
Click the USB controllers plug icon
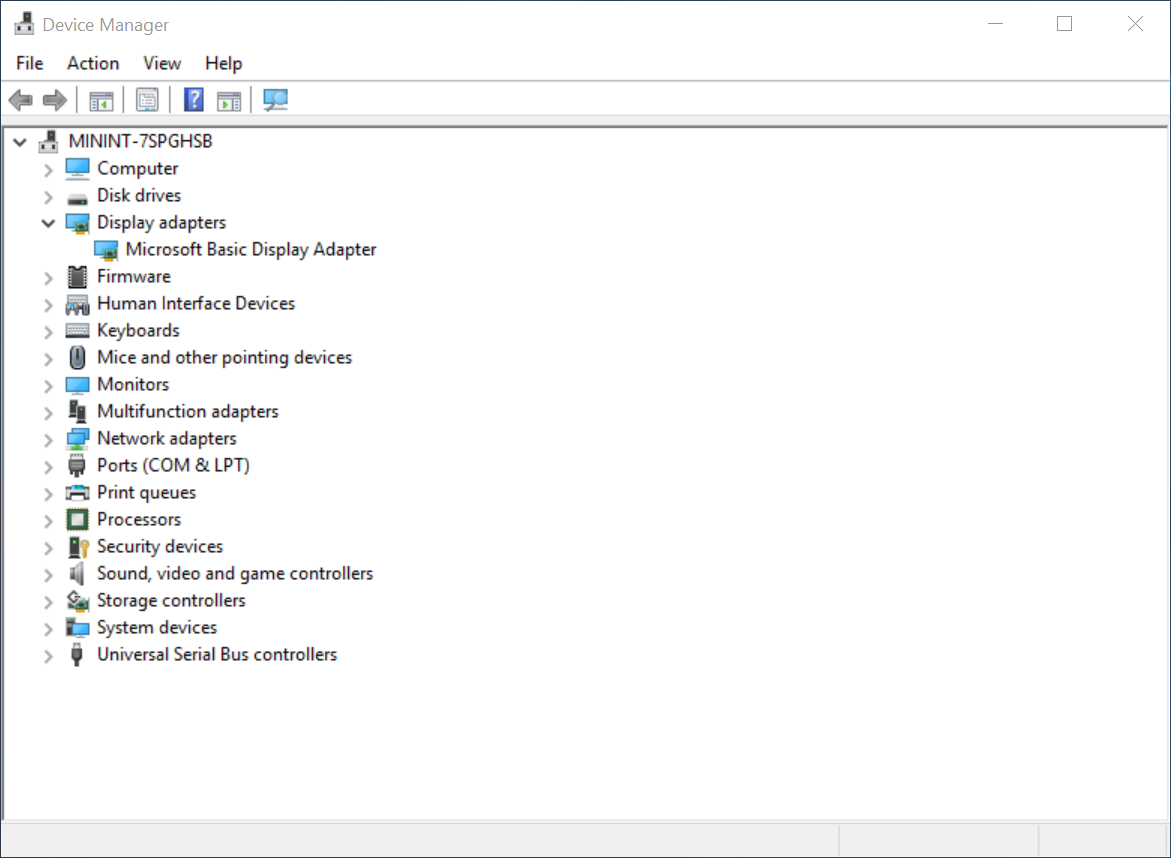pos(76,655)
